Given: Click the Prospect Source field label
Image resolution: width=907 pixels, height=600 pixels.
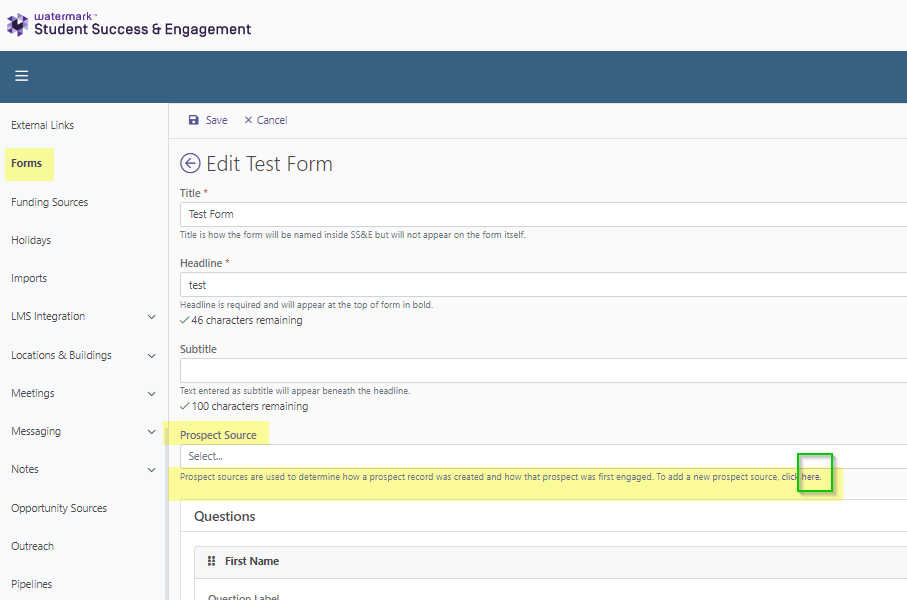Looking at the screenshot, I should (218, 435).
